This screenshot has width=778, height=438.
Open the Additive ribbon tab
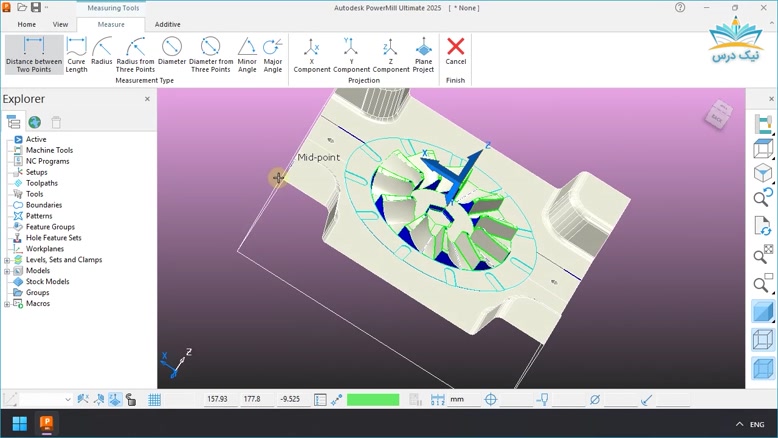(168, 24)
